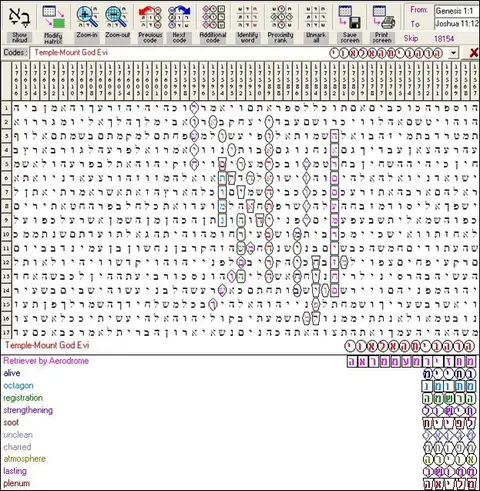Go to Previous code
The image size is (480, 491).
pyautogui.click(x=150, y=17)
